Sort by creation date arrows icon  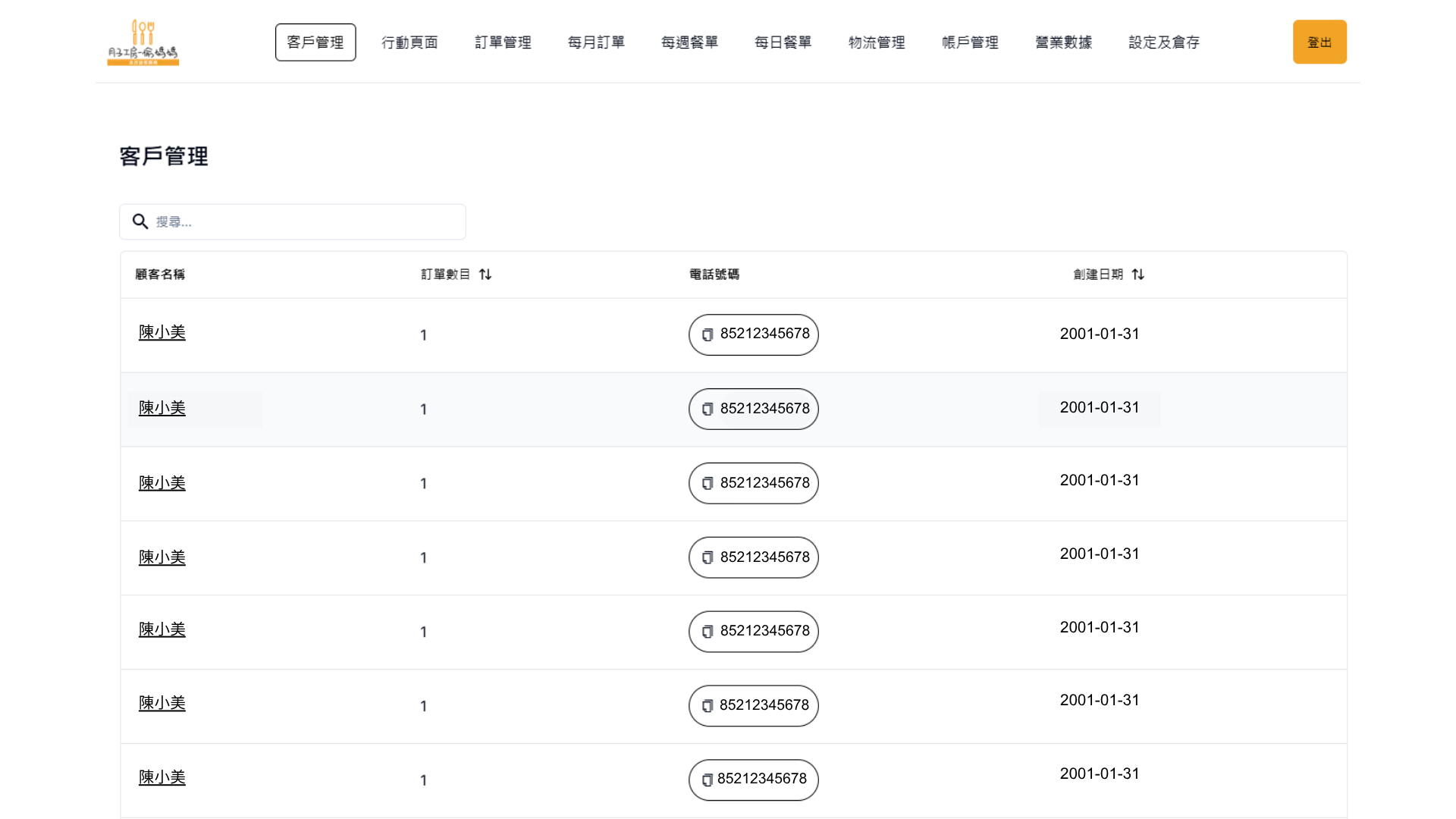point(1137,275)
